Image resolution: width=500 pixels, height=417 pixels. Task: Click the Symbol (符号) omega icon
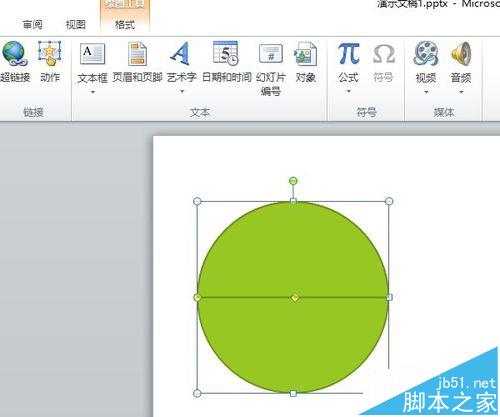(384, 54)
